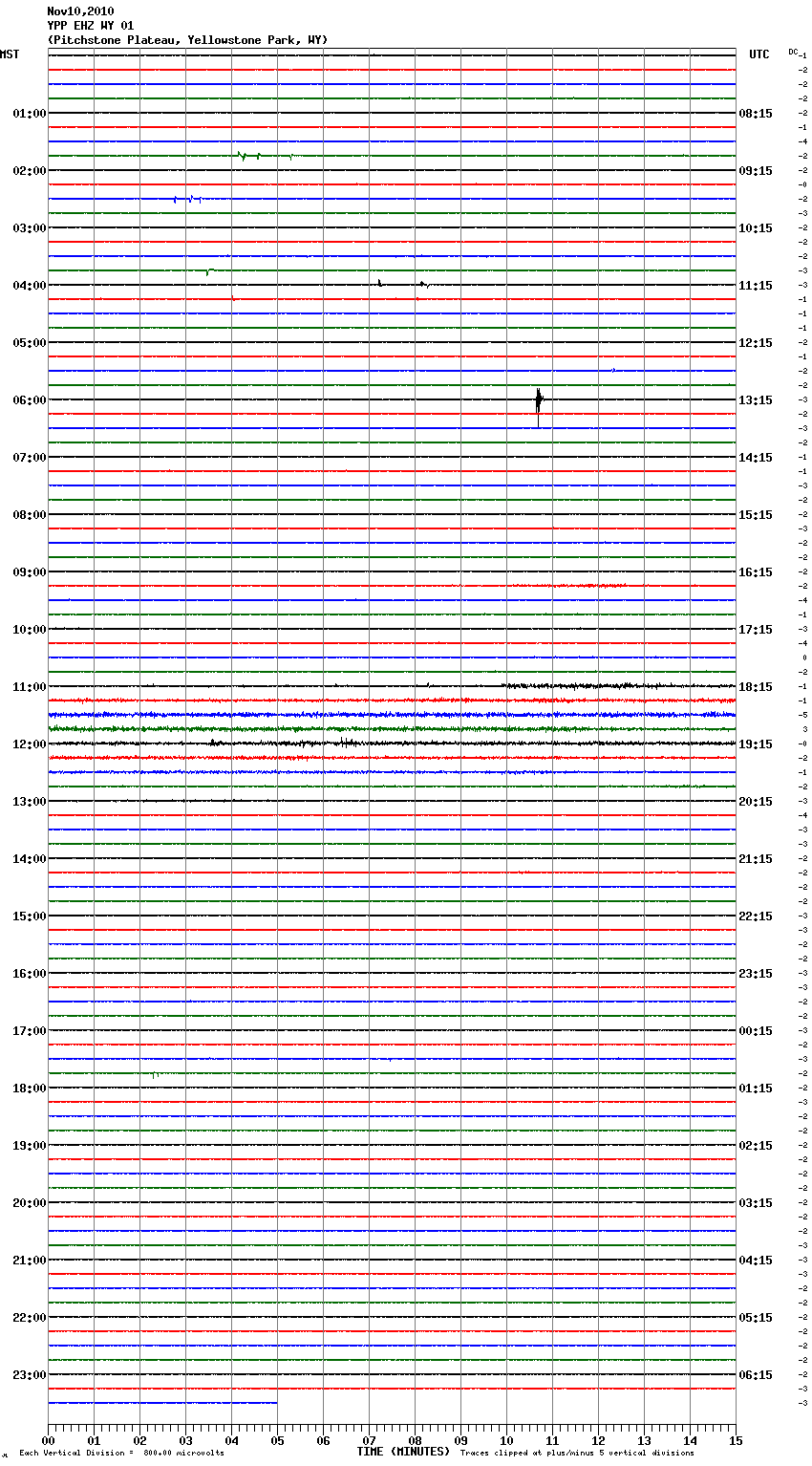The height and width of the screenshot is (1466, 812).
Task: Click the green blip just above the 18:00 trace
Action: click(x=154, y=1075)
